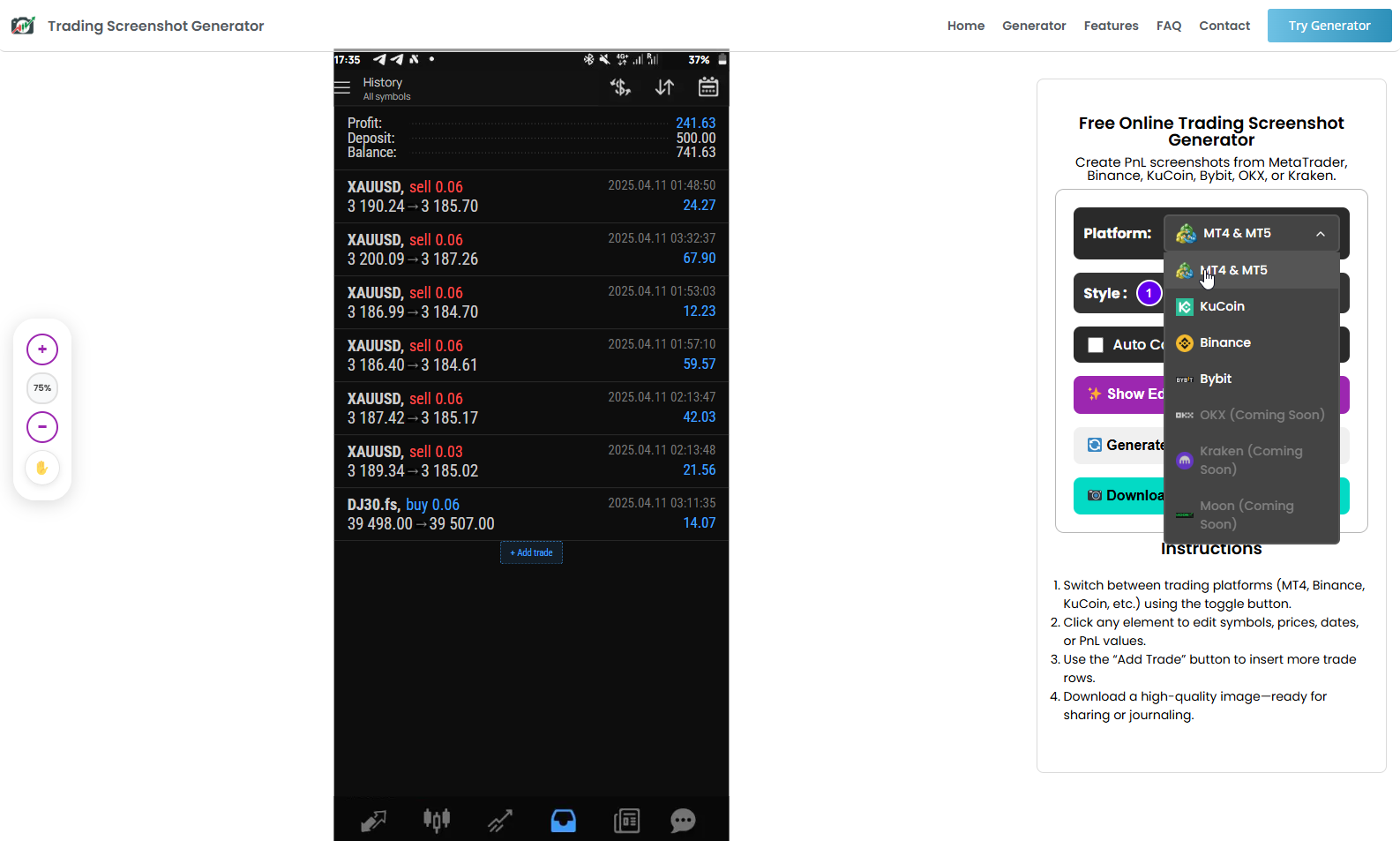1400x841 pixels.
Task: Click the Trading Screenshot Generator site title
Action: (x=155, y=26)
